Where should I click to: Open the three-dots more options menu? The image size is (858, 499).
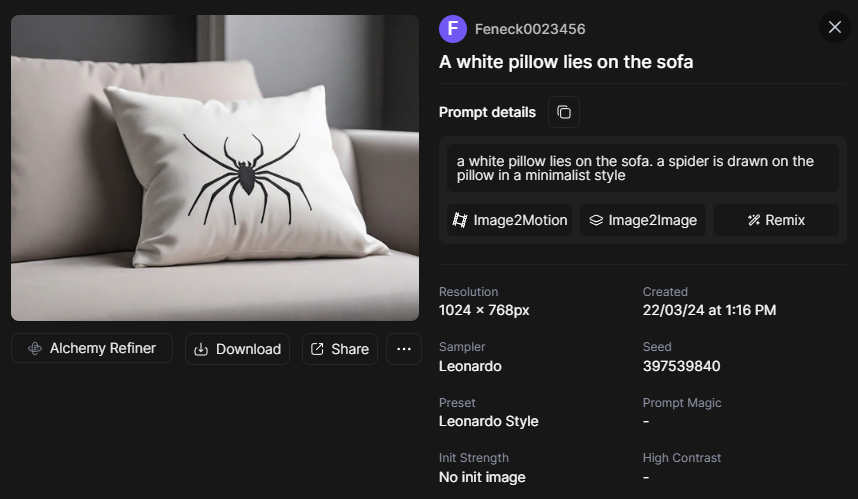(404, 349)
